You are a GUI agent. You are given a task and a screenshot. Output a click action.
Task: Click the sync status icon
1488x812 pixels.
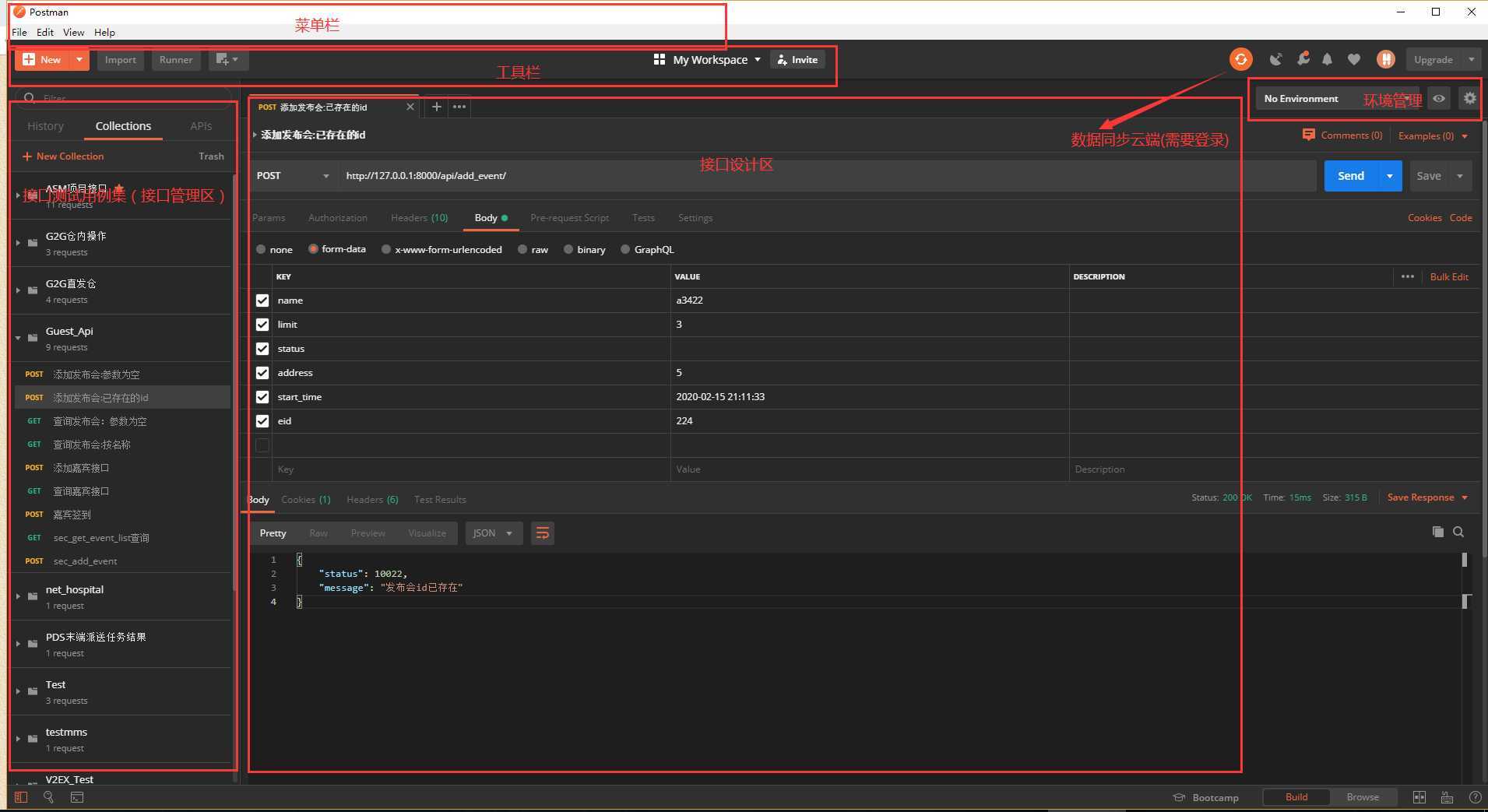coord(1240,59)
